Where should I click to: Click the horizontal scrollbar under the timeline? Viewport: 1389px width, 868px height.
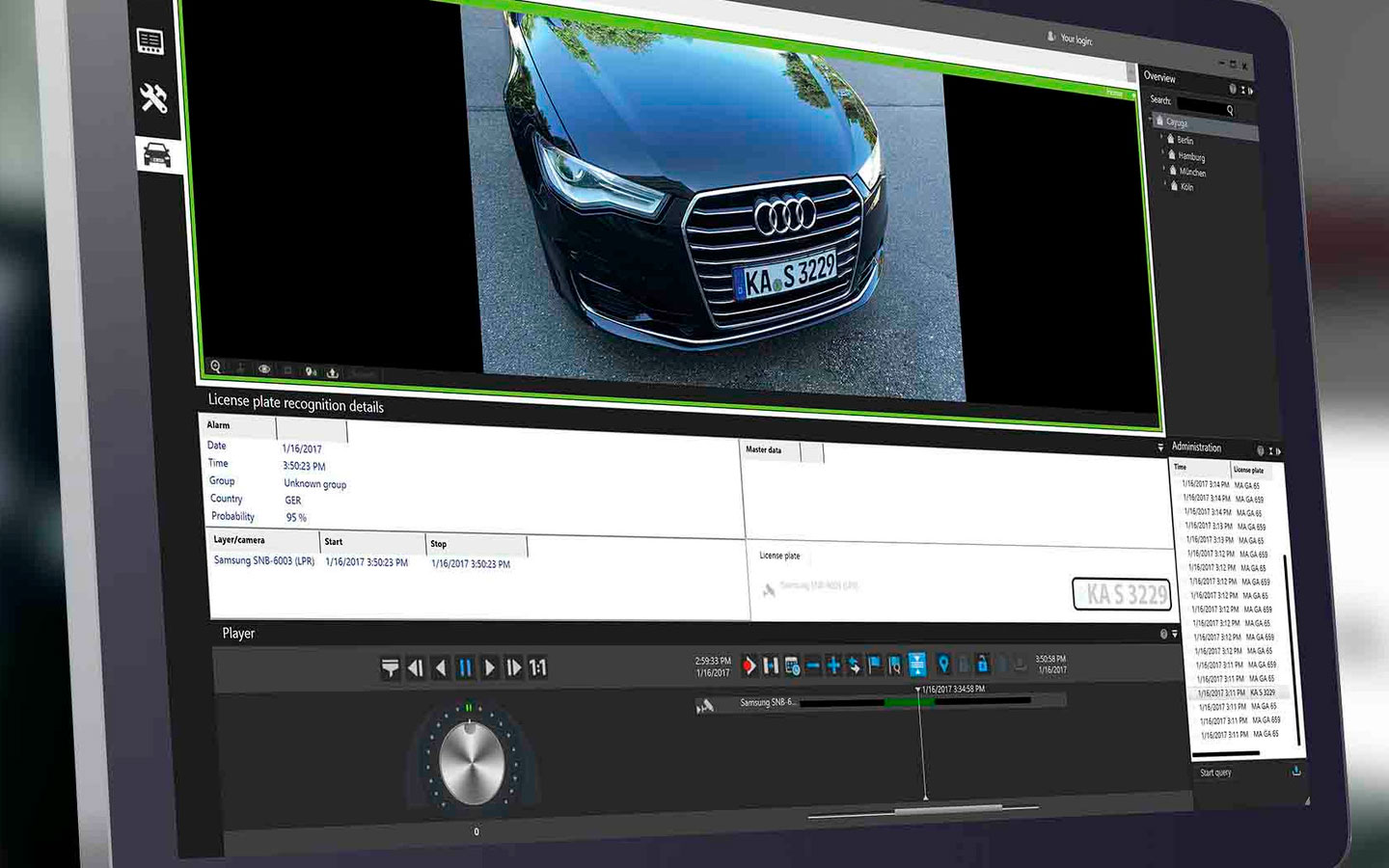click(950, 810)
